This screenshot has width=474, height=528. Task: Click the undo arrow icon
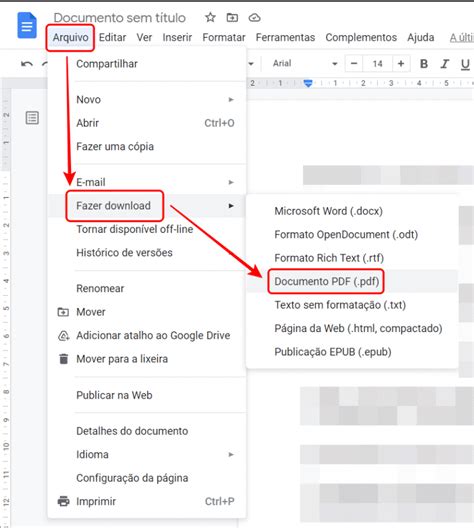(x=27, y=64)
